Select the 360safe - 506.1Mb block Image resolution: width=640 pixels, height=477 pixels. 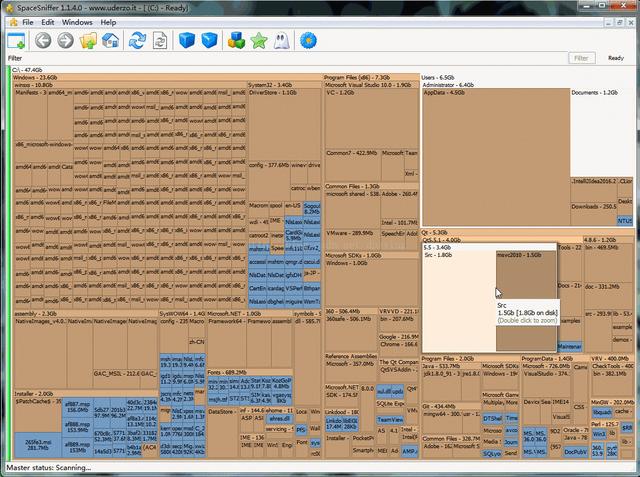coord(351,333)
